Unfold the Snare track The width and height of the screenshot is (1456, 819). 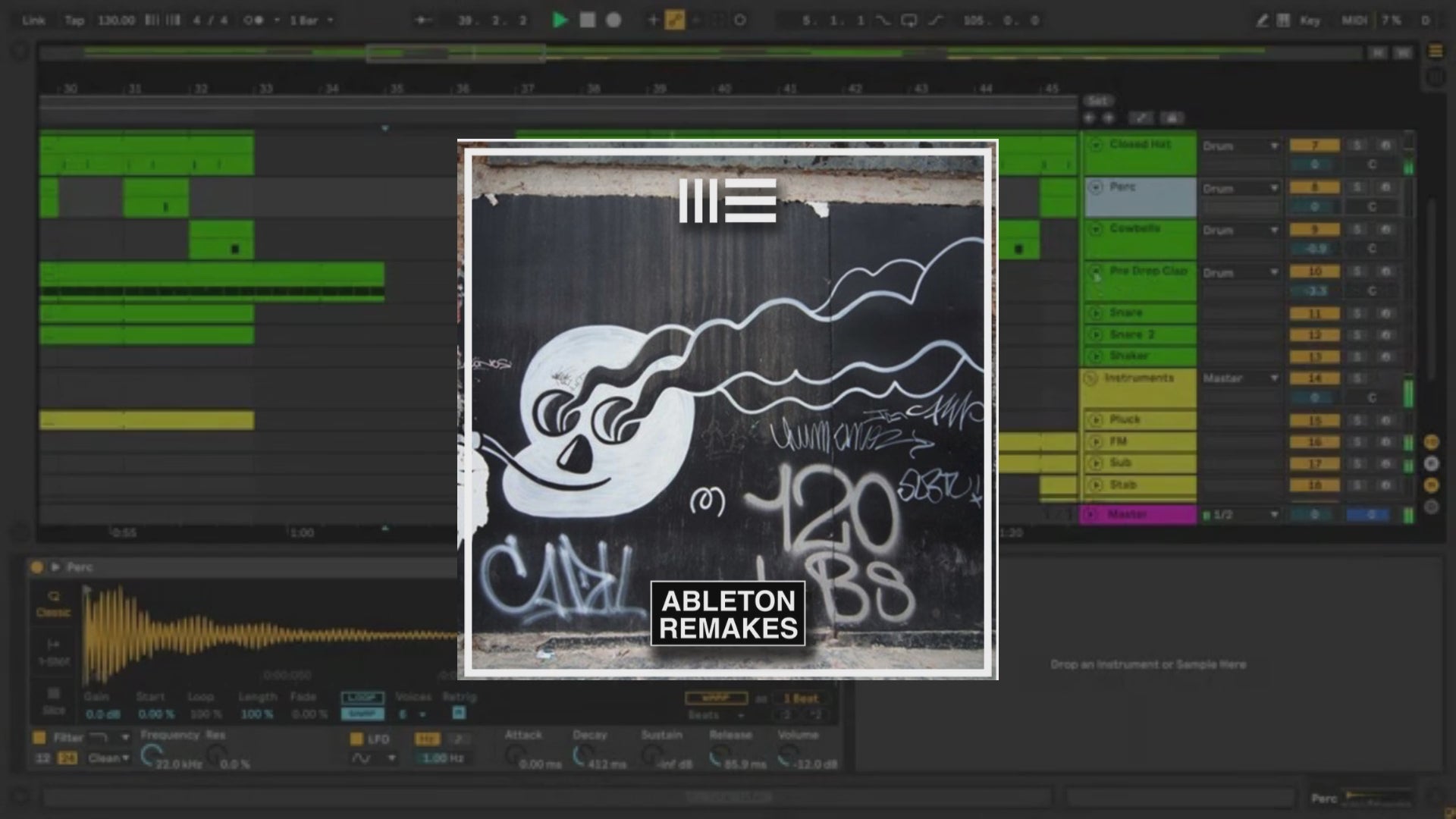[1095, 312]
